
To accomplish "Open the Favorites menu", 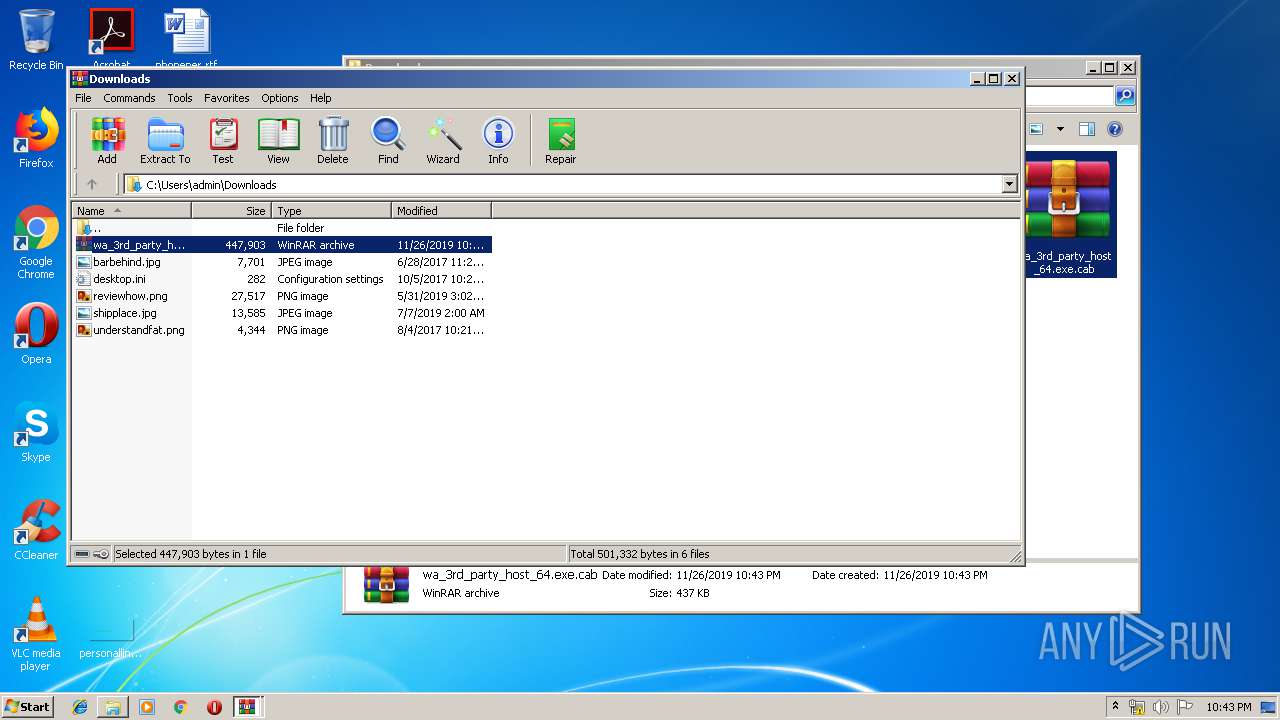I will pyautogui.click(x=227, y=98).
